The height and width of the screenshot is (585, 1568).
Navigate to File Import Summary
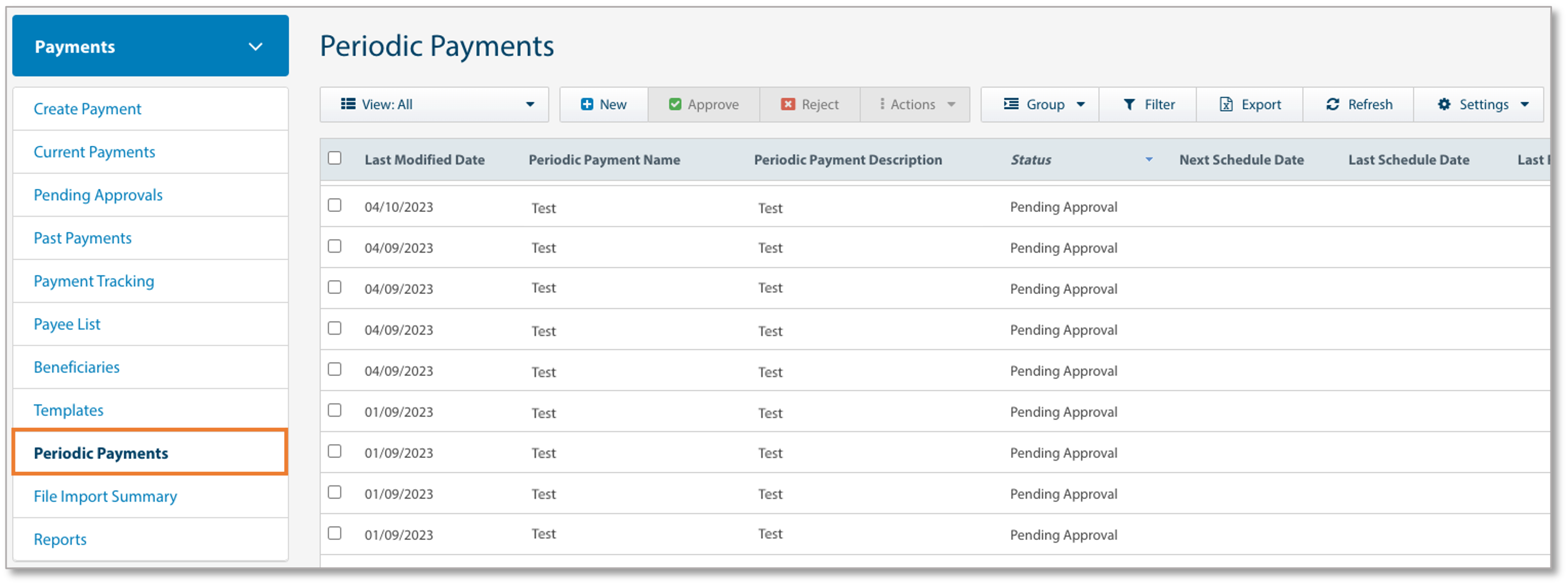coord(105,496)
